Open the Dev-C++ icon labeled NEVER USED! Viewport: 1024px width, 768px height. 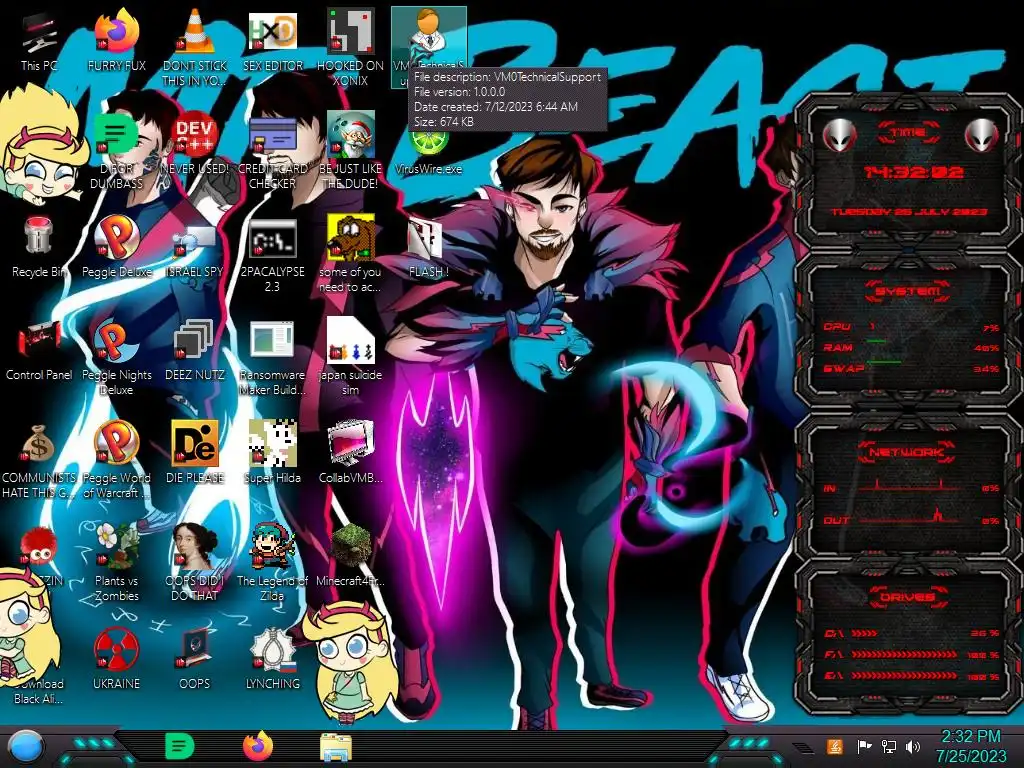(195, 144)
